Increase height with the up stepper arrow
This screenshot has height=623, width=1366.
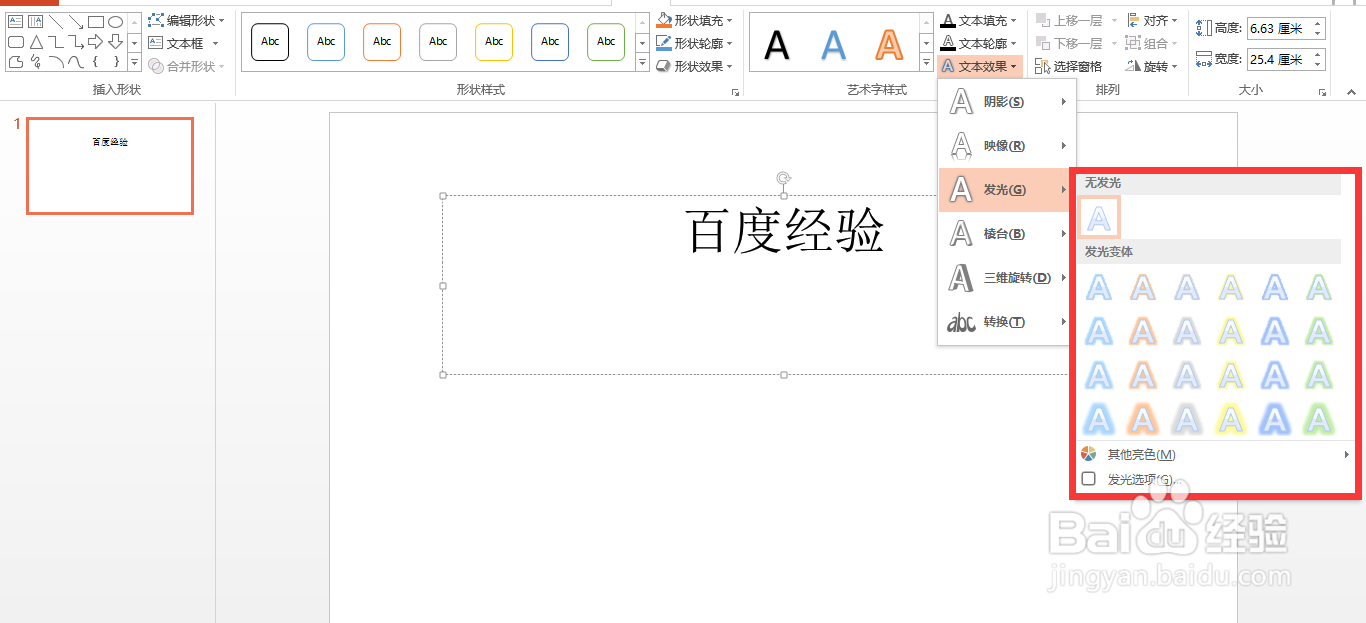1319,23
